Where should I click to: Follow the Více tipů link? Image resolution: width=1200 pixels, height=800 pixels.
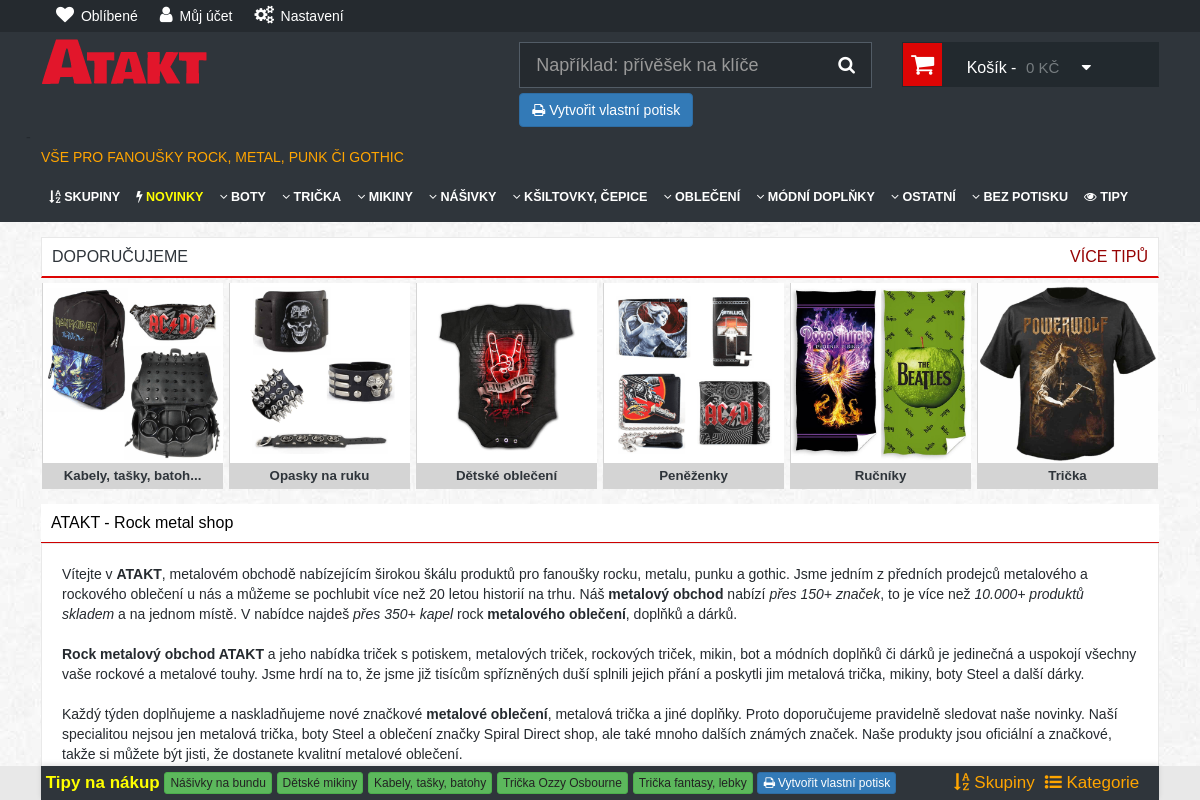1108,256
